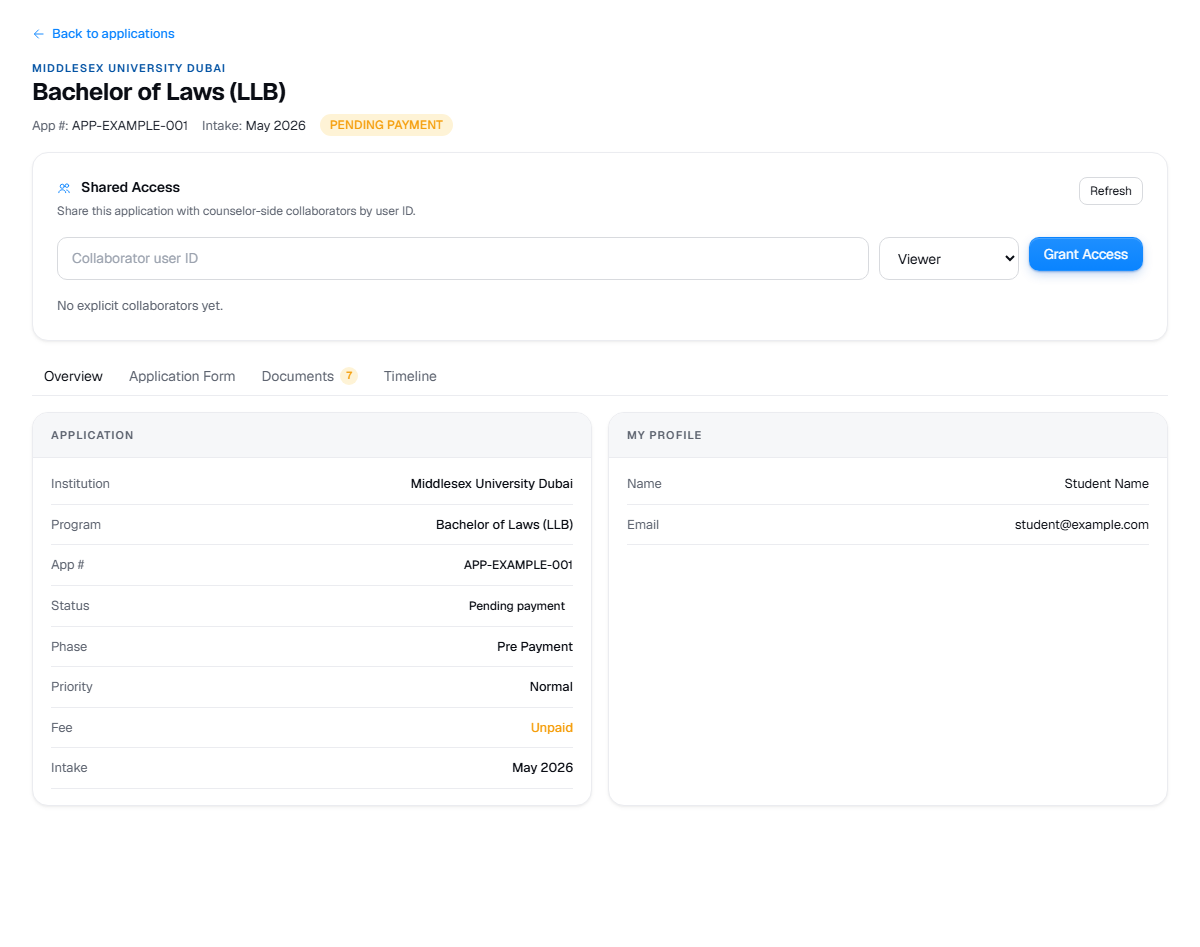Click the Status row label
This screenshot has width=1200, height=947.
tap(70, 606)
